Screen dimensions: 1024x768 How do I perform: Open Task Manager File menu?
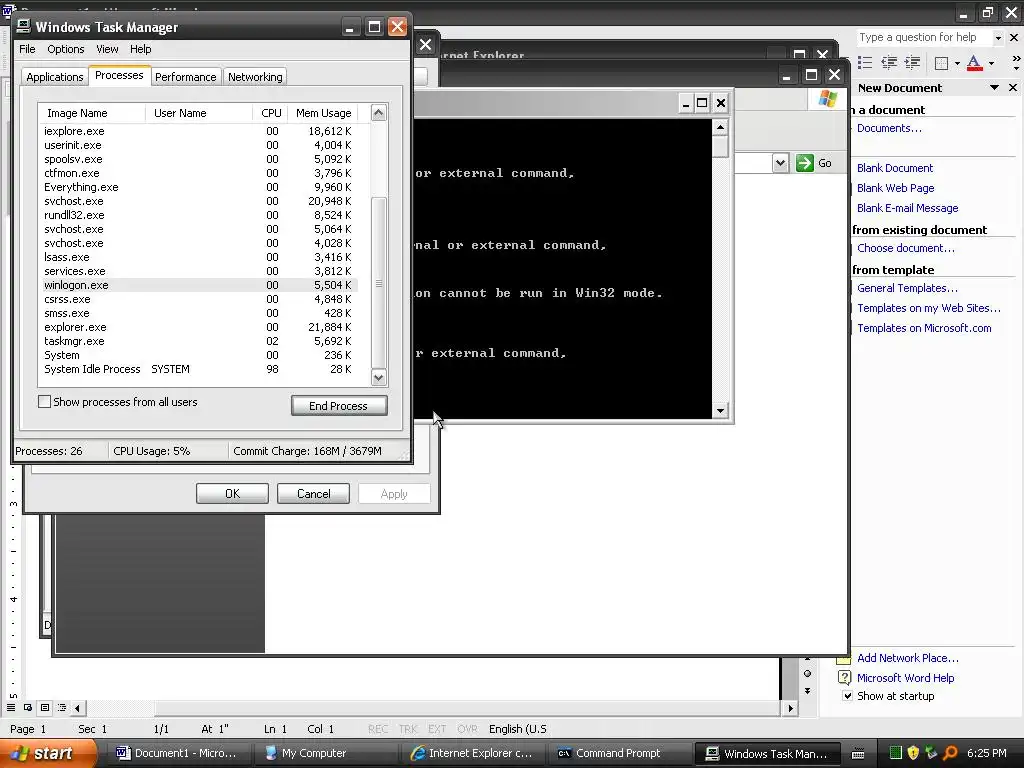point(27,49)
